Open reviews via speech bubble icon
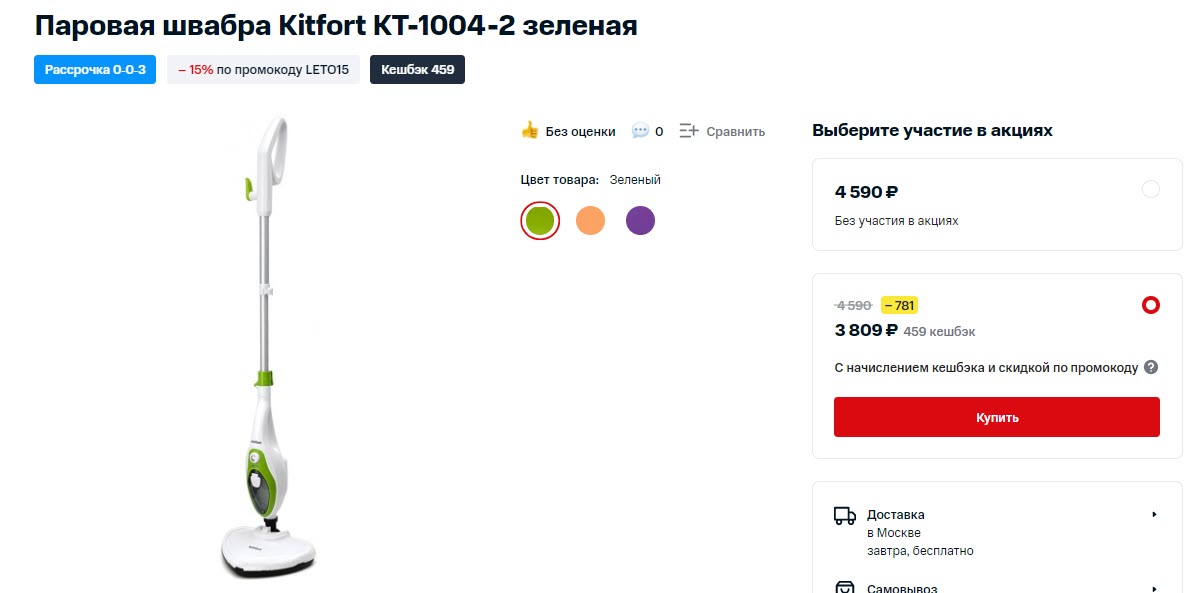This screenshot has height=593, width=1189. point(640,131)
